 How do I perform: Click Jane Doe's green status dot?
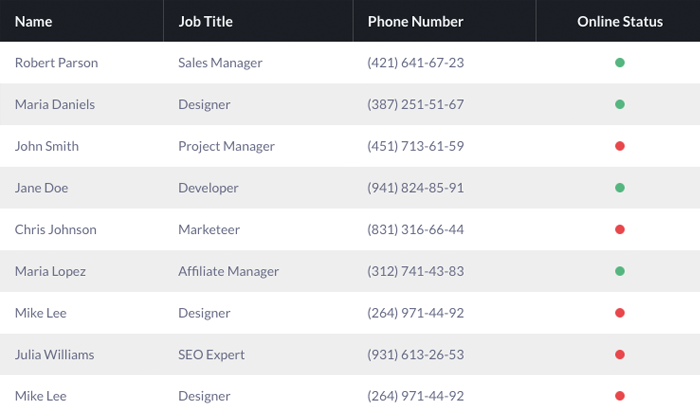620,188
